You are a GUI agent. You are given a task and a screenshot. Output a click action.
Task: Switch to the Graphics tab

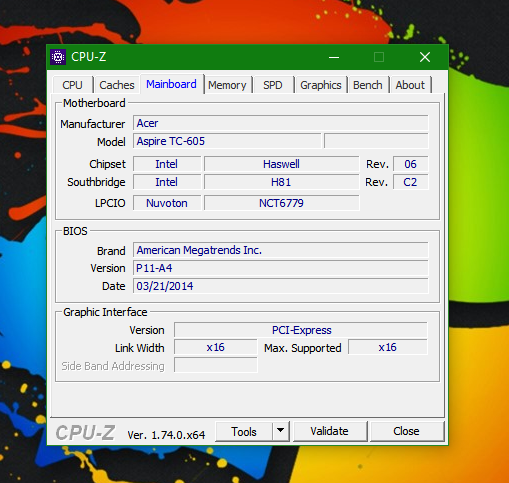321,85
